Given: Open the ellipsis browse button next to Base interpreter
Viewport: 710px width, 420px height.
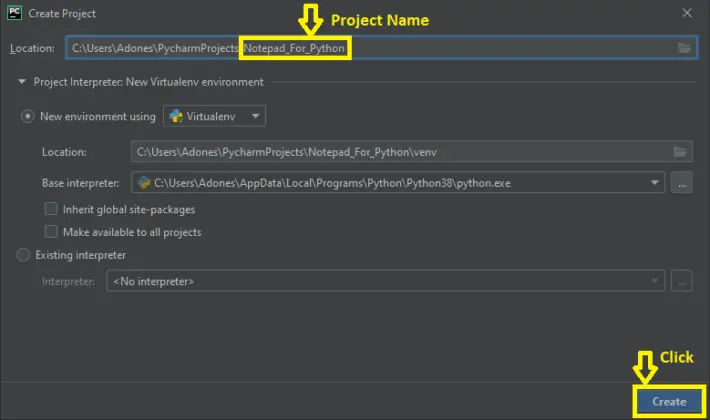Looking at the screenshot, I should click(x=682, y=183).
